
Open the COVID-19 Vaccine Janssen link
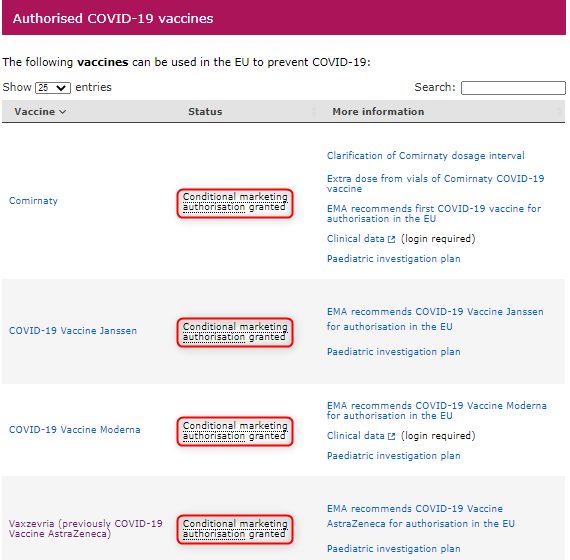pos(73,331)
